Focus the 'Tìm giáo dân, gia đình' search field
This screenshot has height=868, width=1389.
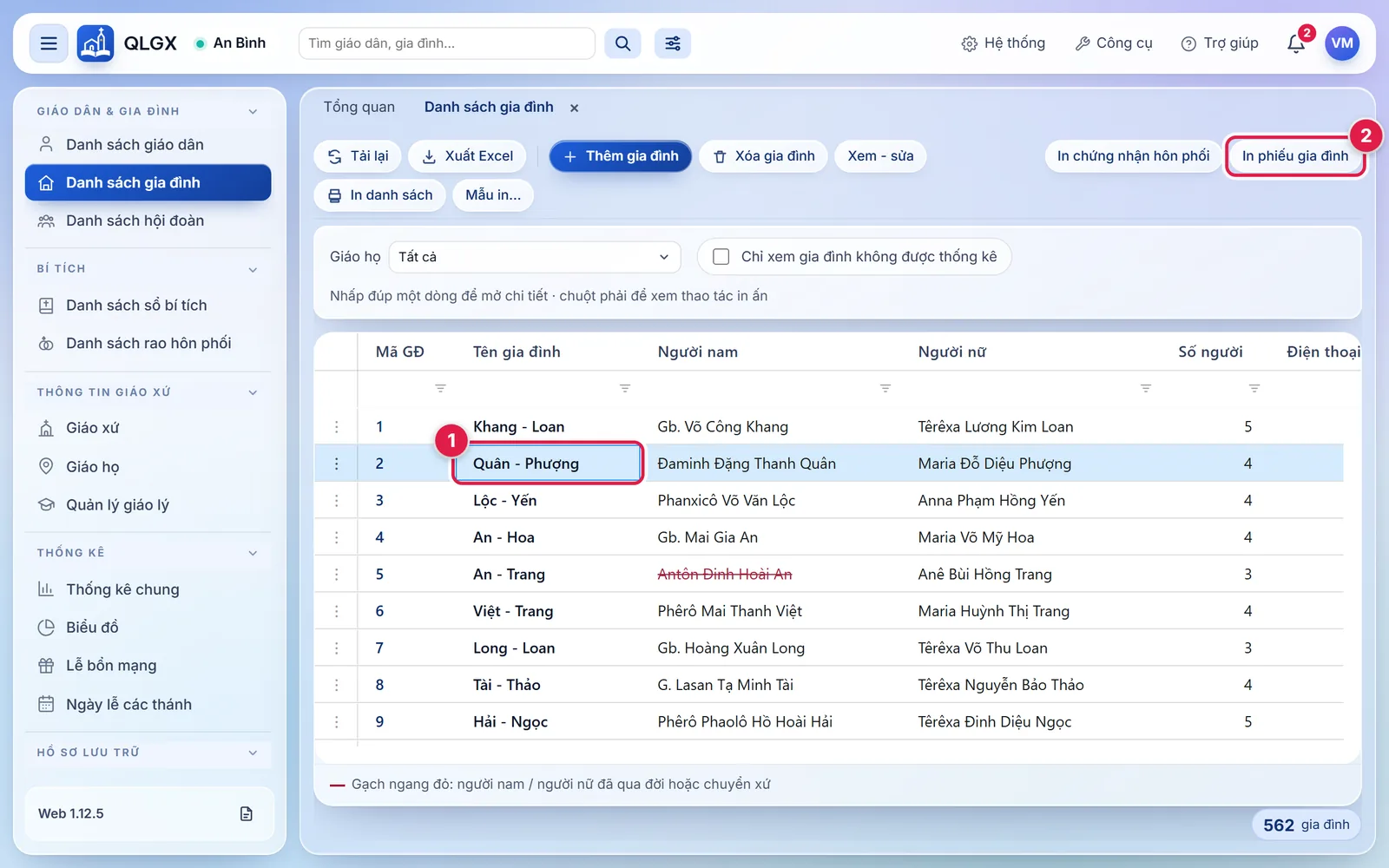pos(447,43)
